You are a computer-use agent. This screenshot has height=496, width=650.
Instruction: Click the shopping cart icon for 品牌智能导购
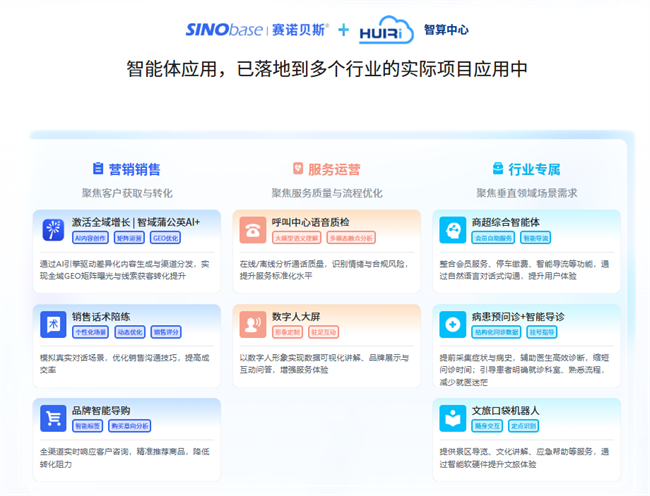point(52,418)
